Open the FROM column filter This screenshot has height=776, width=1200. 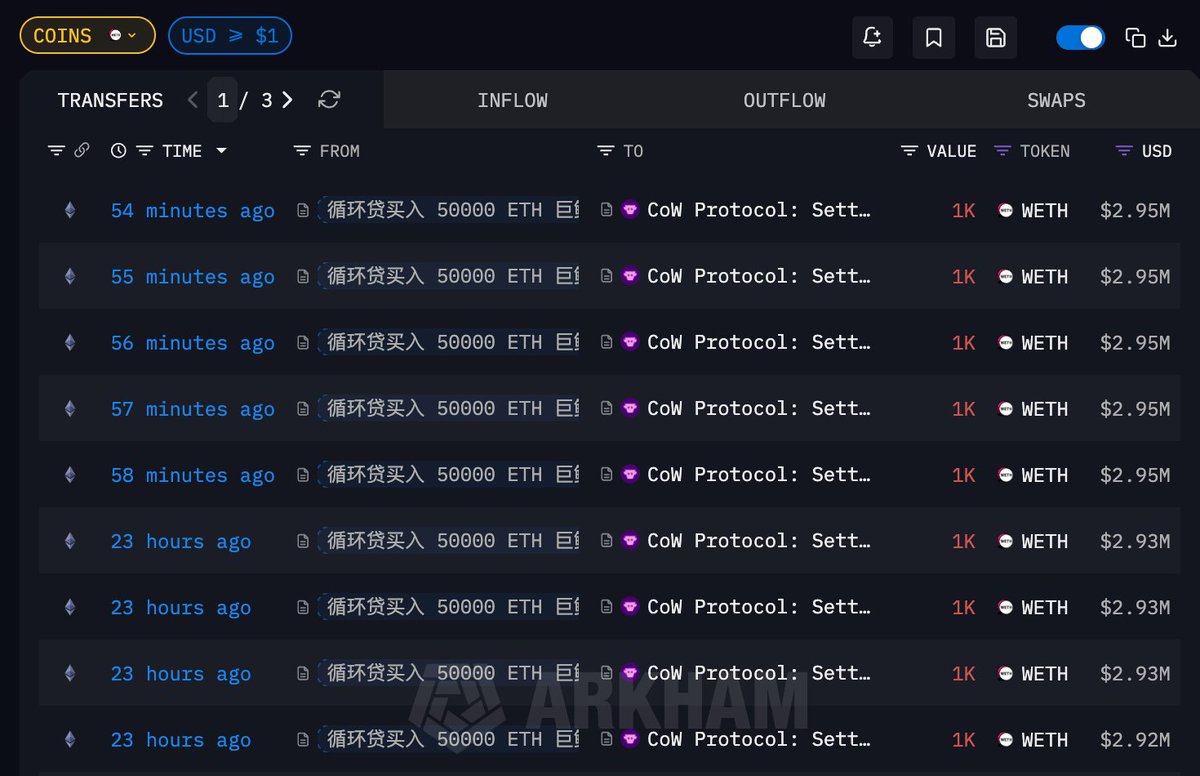click(302, 150)
